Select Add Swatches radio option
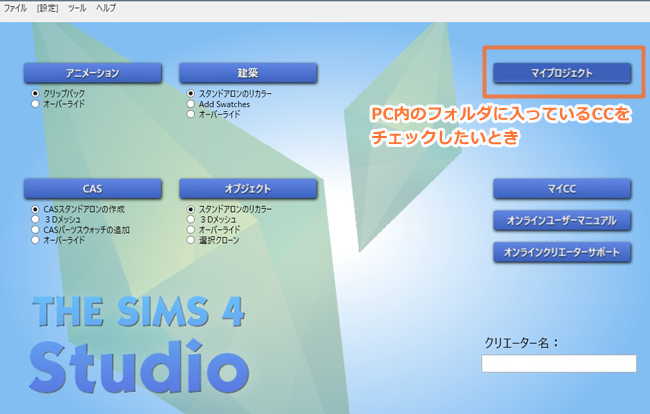The height and width of the screenshot is (414, 650). pyautogui.click(x=190, y=104)
